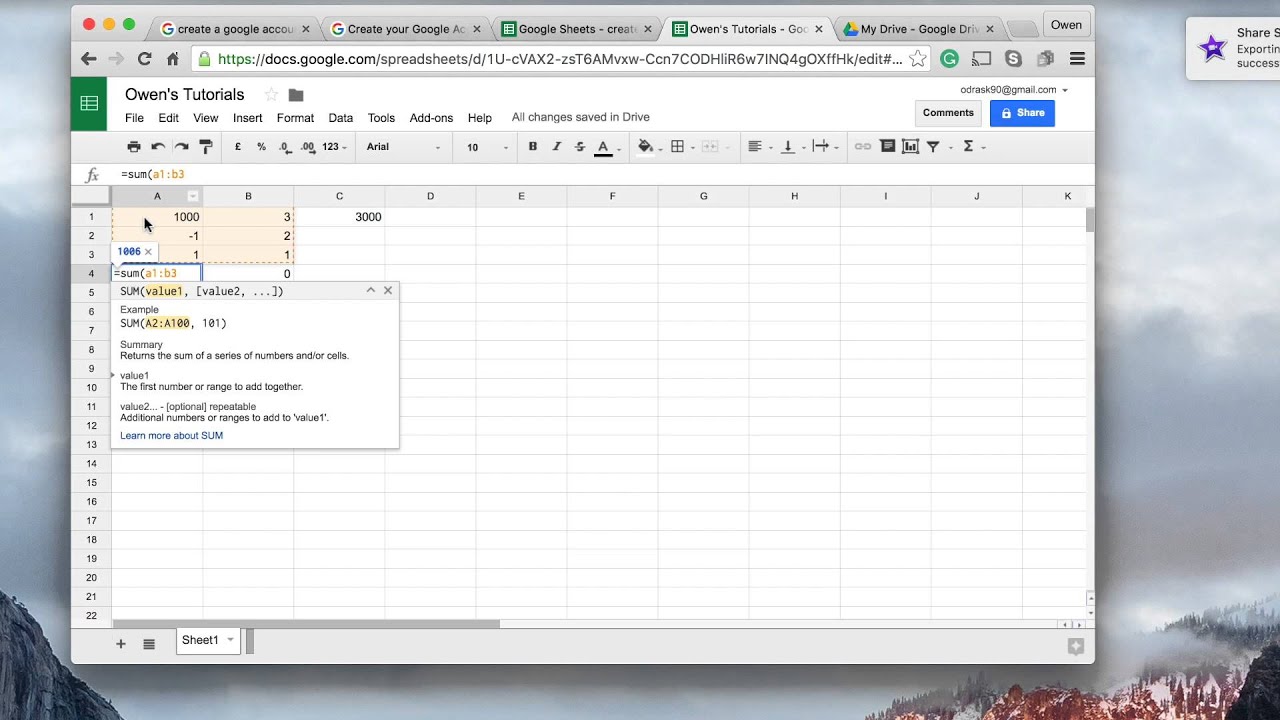Open the vertical align dropdown

click(x=791, y=147)
